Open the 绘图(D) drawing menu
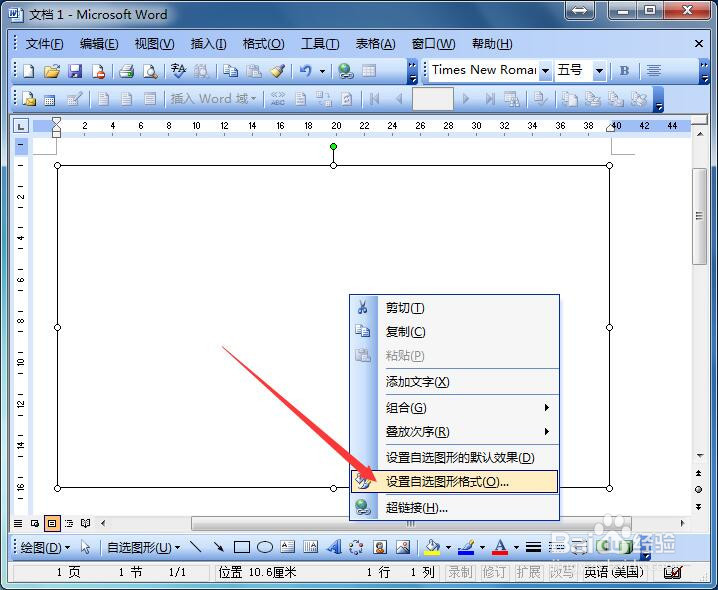 click(x=45, y=547)
